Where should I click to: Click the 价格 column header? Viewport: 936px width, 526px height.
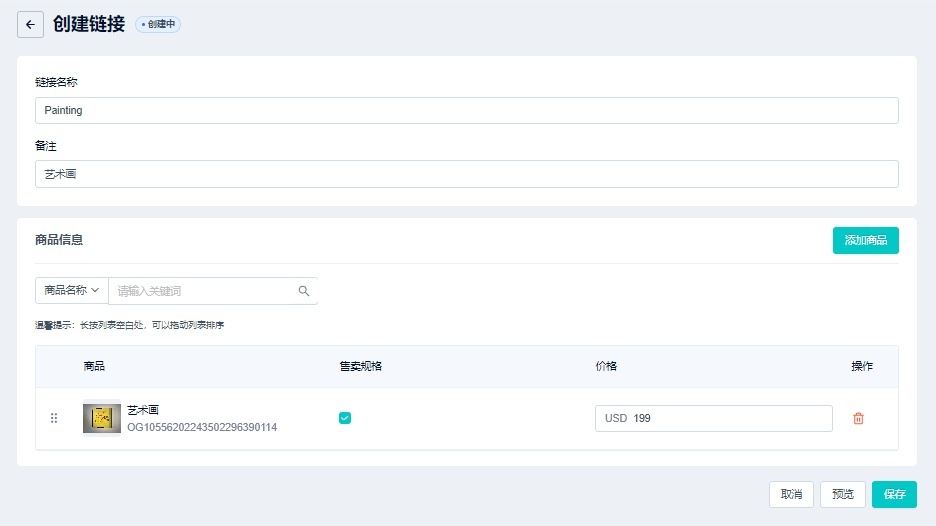(606, 366)
